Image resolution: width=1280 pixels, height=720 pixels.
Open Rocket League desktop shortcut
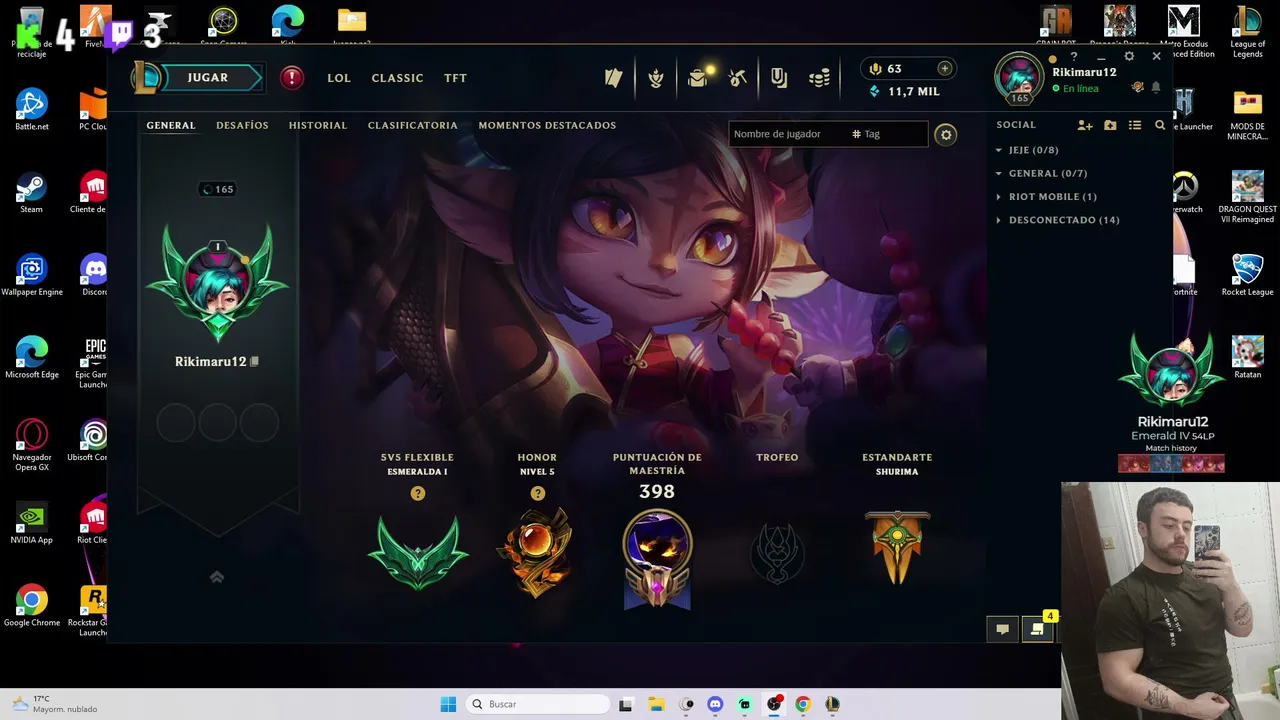click(1247, 276)
